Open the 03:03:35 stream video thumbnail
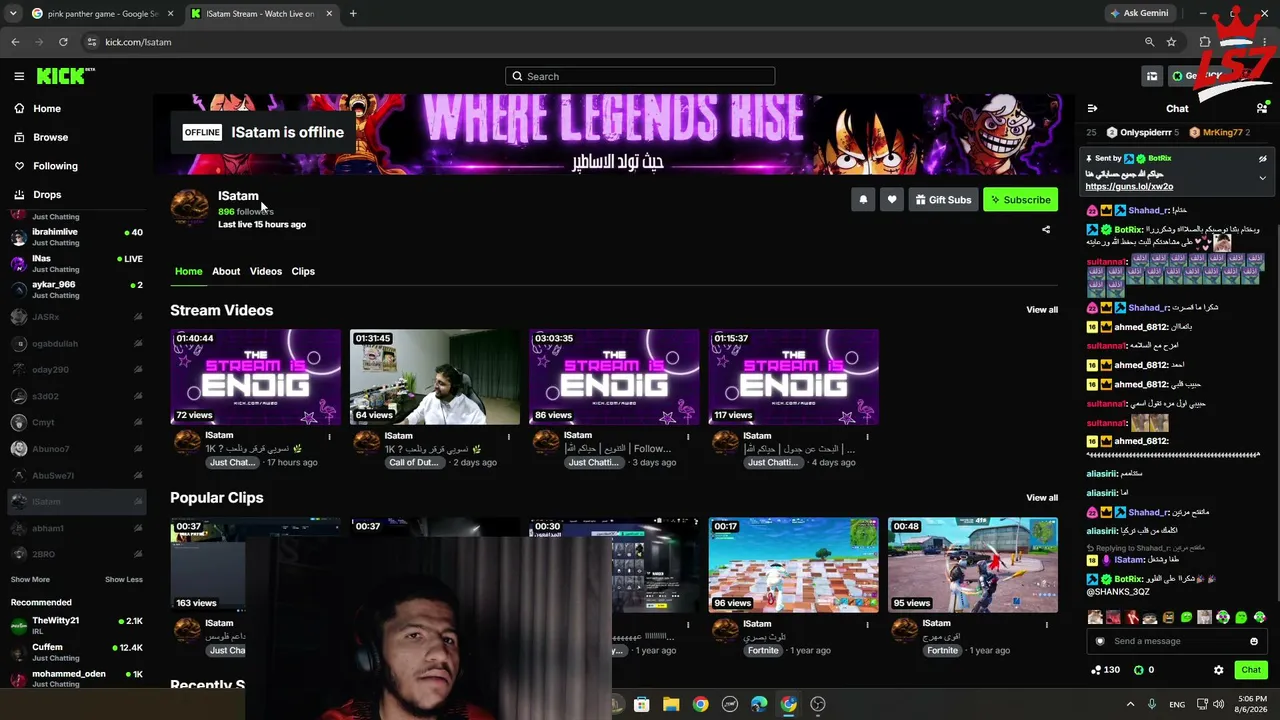 [614, 377]
